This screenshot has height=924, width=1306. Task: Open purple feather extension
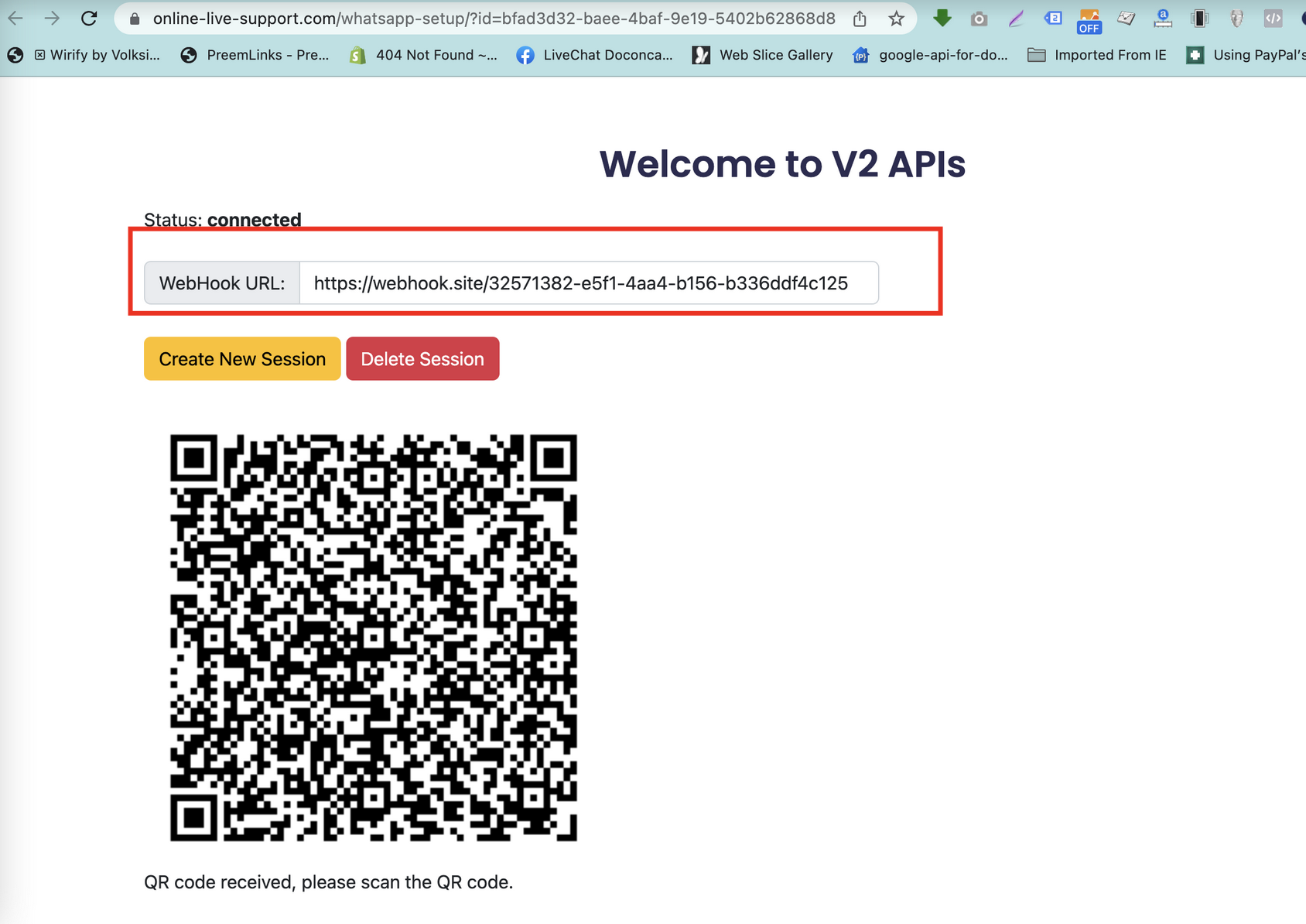click(x=1016, y=19)
